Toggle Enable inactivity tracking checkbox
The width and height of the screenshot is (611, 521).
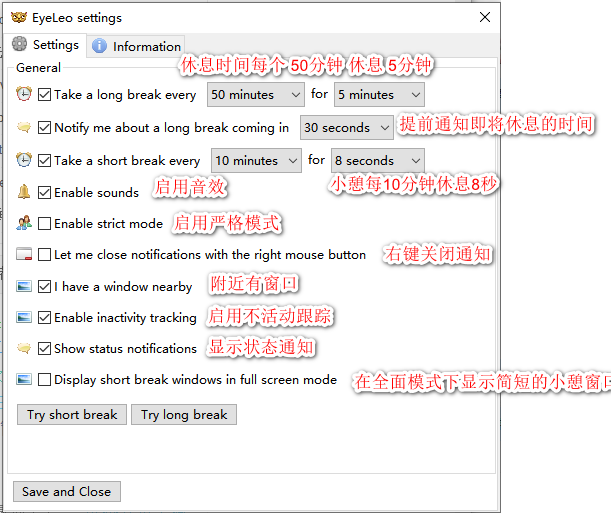click(44, 317)
